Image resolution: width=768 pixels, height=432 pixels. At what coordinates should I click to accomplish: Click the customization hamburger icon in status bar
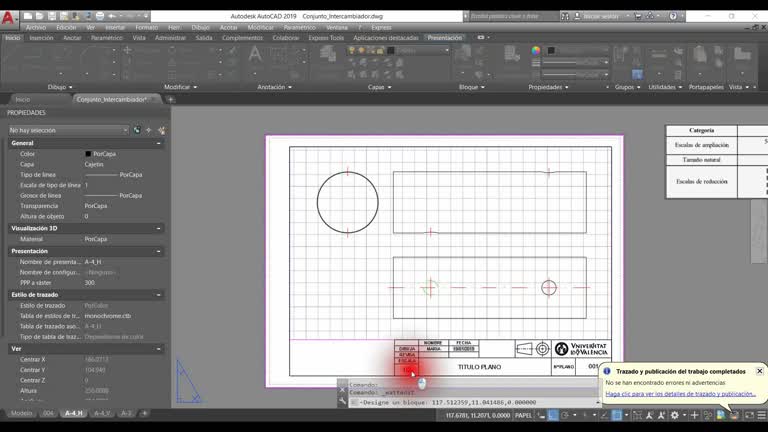click(762, 415)
